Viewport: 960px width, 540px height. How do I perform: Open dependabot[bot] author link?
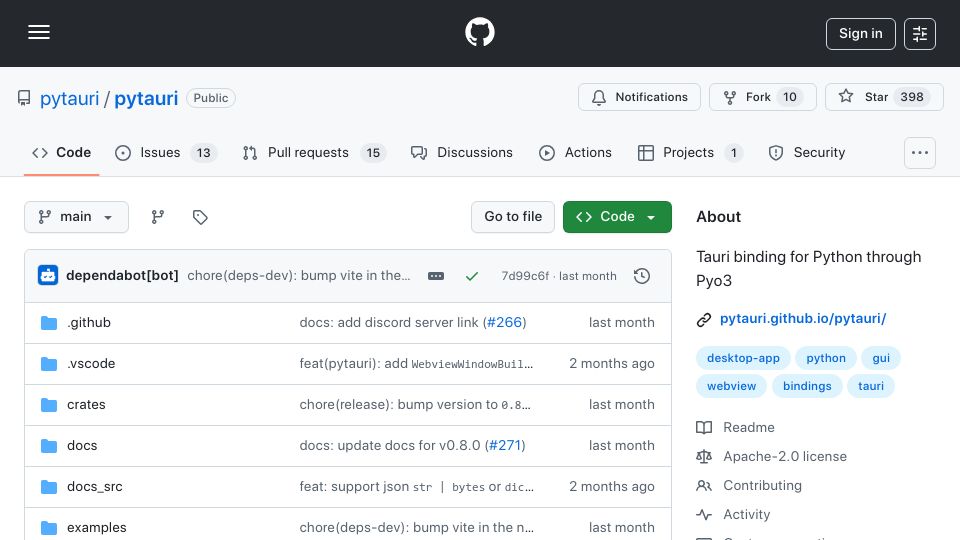click(x=122, y=276)
